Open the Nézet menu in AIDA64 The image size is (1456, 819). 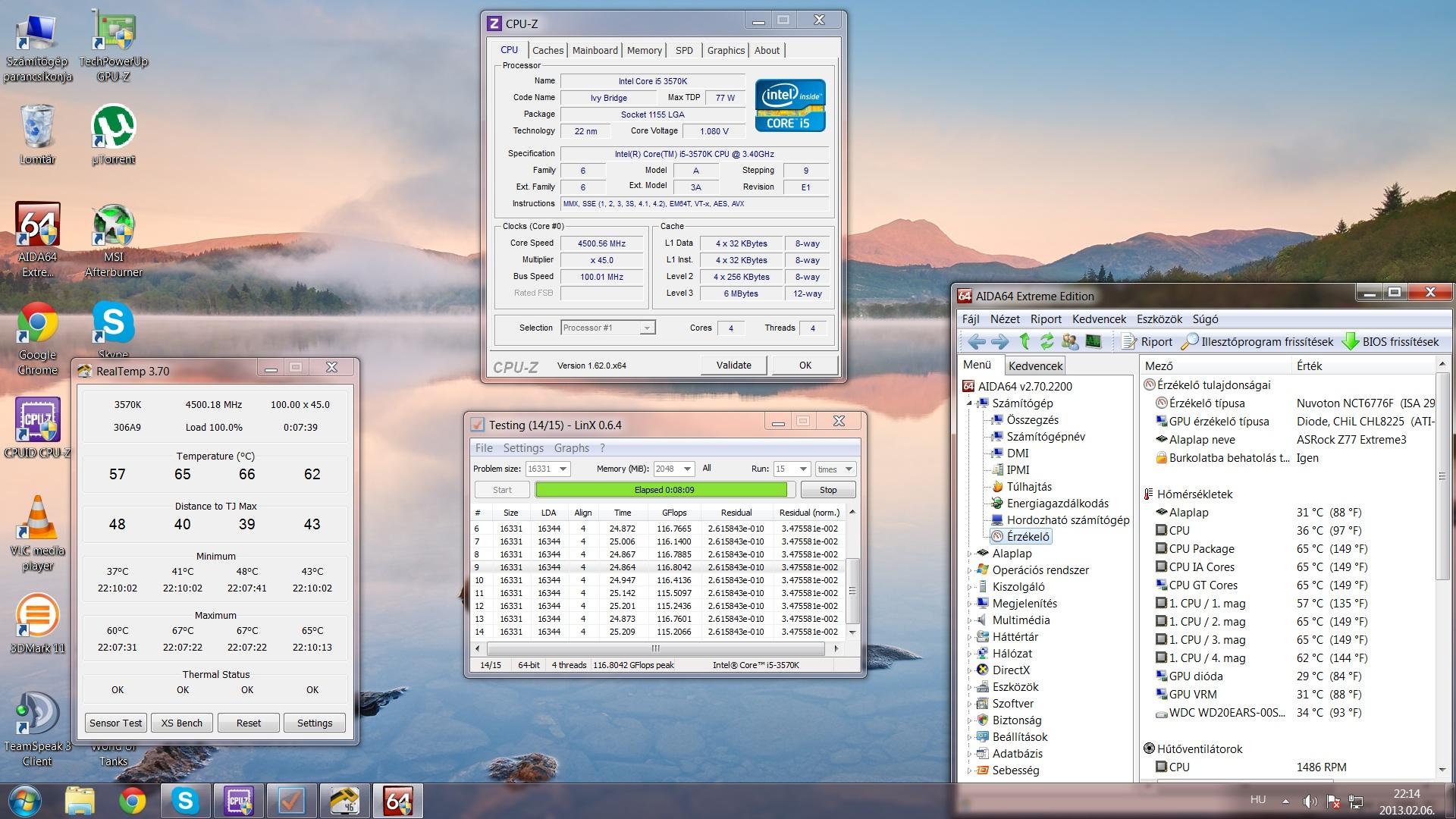coord(1005,319)
